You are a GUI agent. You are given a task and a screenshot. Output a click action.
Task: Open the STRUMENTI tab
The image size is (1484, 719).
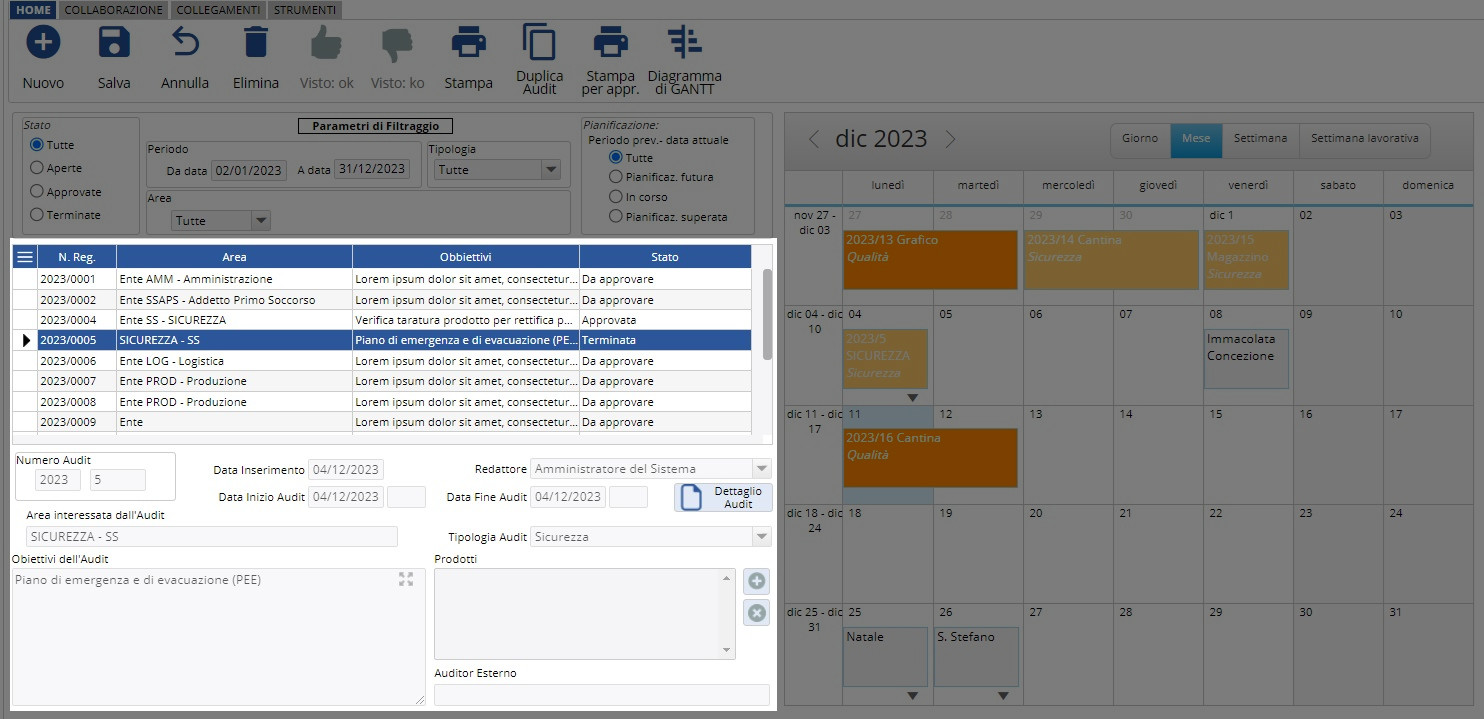click(x=306, y=10)
